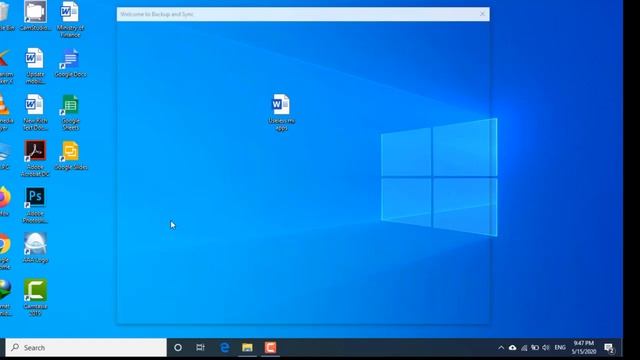Select the Word document inside the transparent window
The height and width of the screenshot is (360, 640).
tap(281, 112)
